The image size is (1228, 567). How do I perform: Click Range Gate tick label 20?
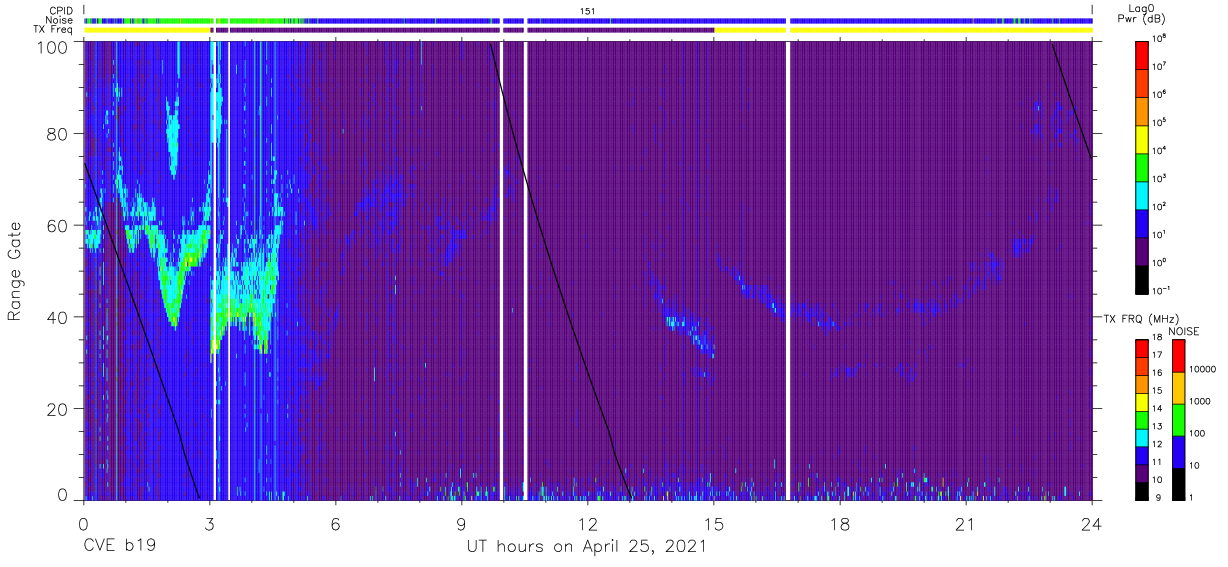point(58,409)
